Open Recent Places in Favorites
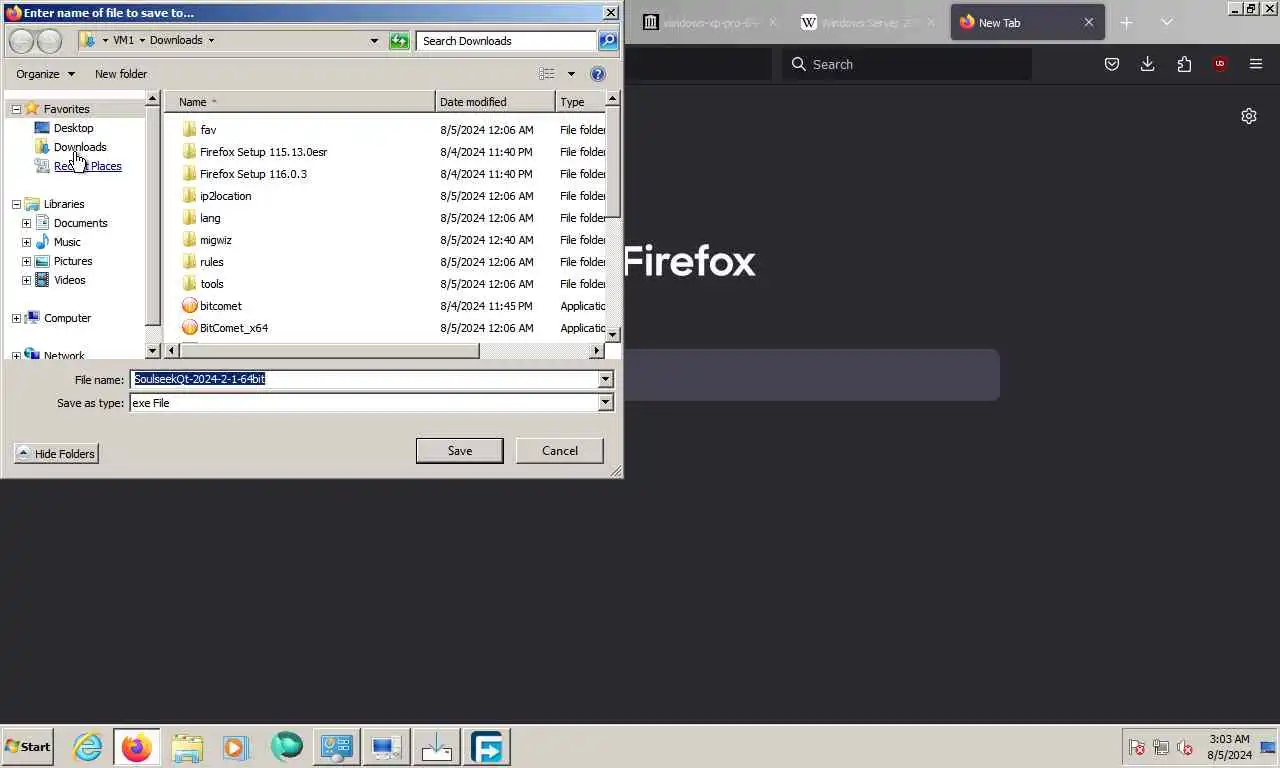The height and width of the screenshot is (768, 1280). [87, 166]
